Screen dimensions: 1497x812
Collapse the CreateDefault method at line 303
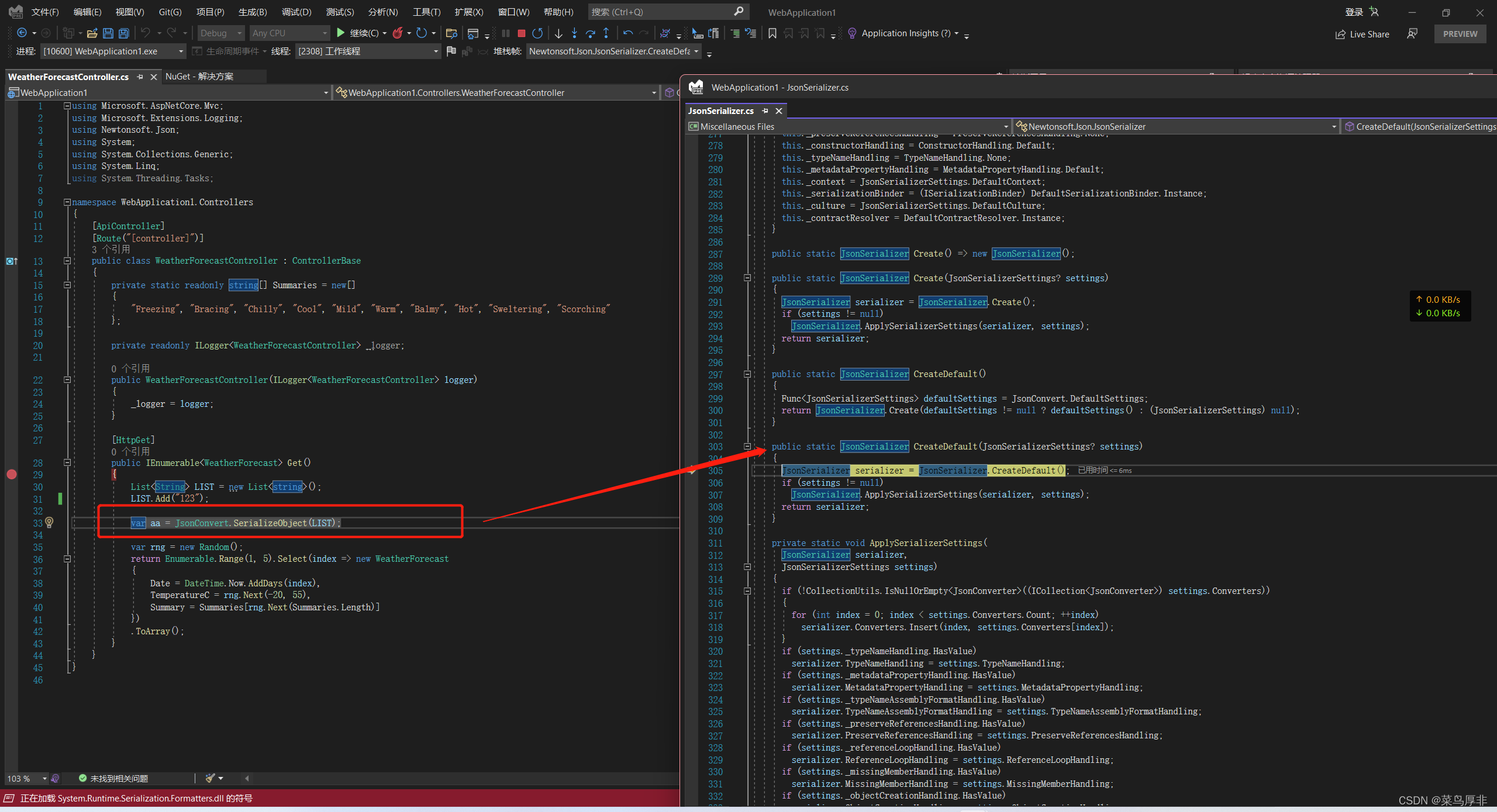(x=747, y=447)
